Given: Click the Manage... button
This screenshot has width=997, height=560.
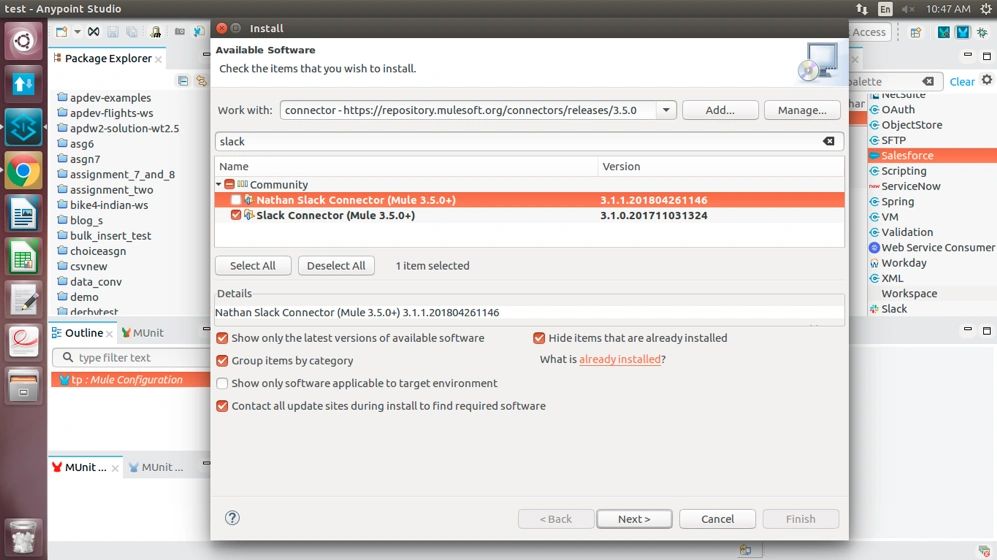Looking at the screenshot, I should click(x=802, y=110).
